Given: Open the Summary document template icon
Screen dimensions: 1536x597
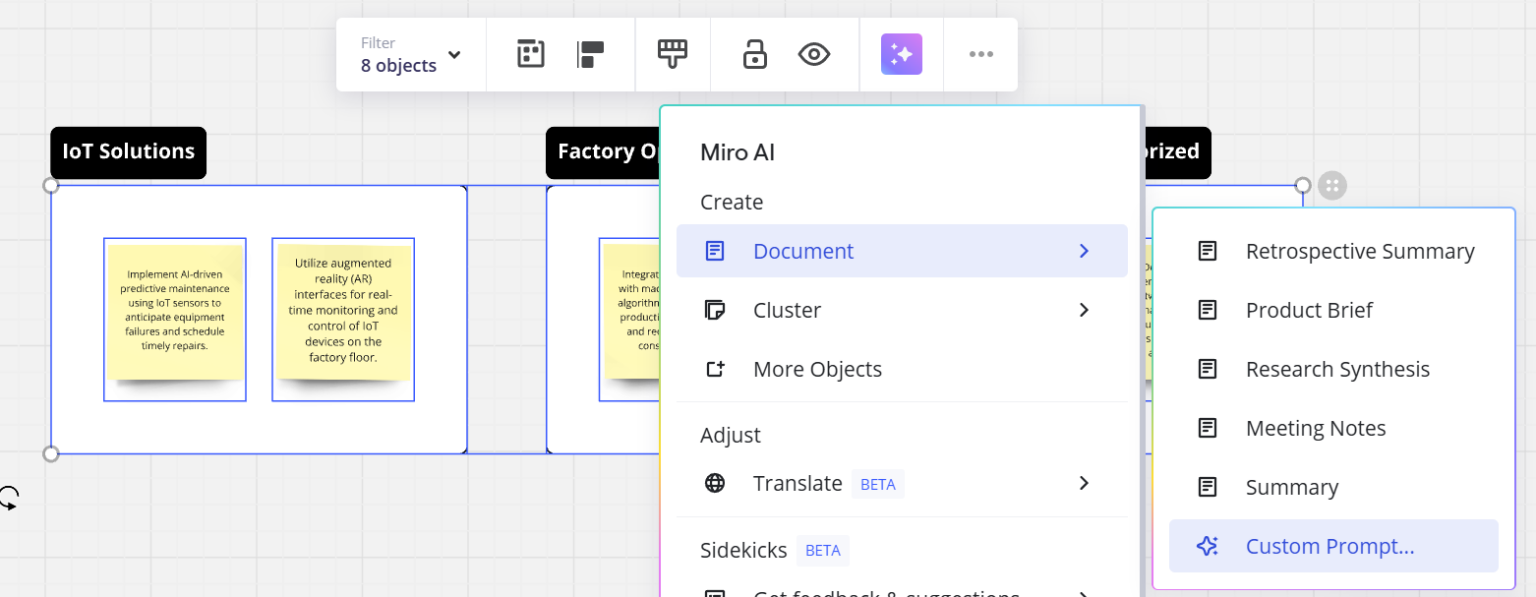Looking at the screenshot, I should coord(1207,487).
